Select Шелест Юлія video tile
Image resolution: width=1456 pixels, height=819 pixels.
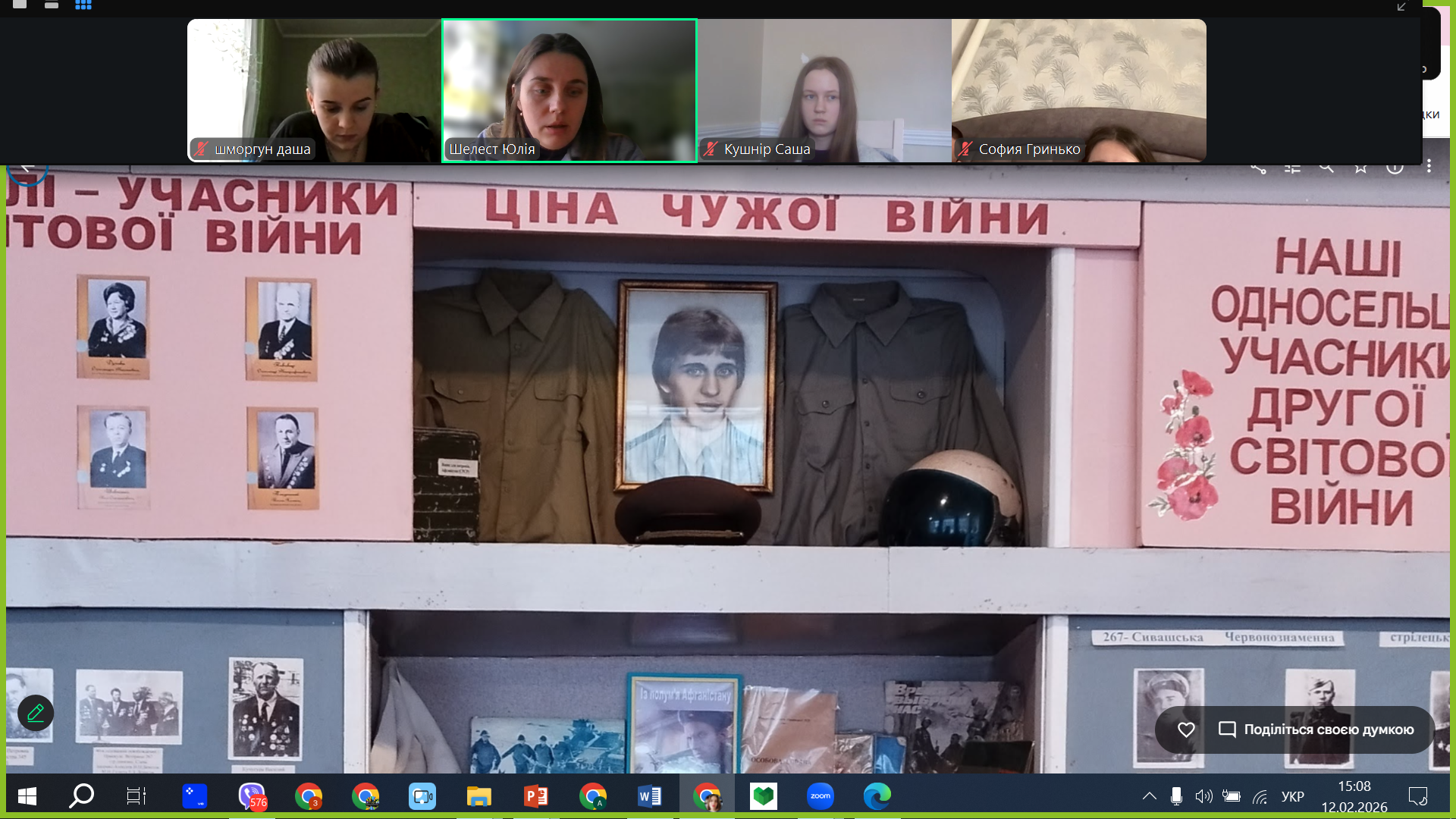click(x=569, y=91)
